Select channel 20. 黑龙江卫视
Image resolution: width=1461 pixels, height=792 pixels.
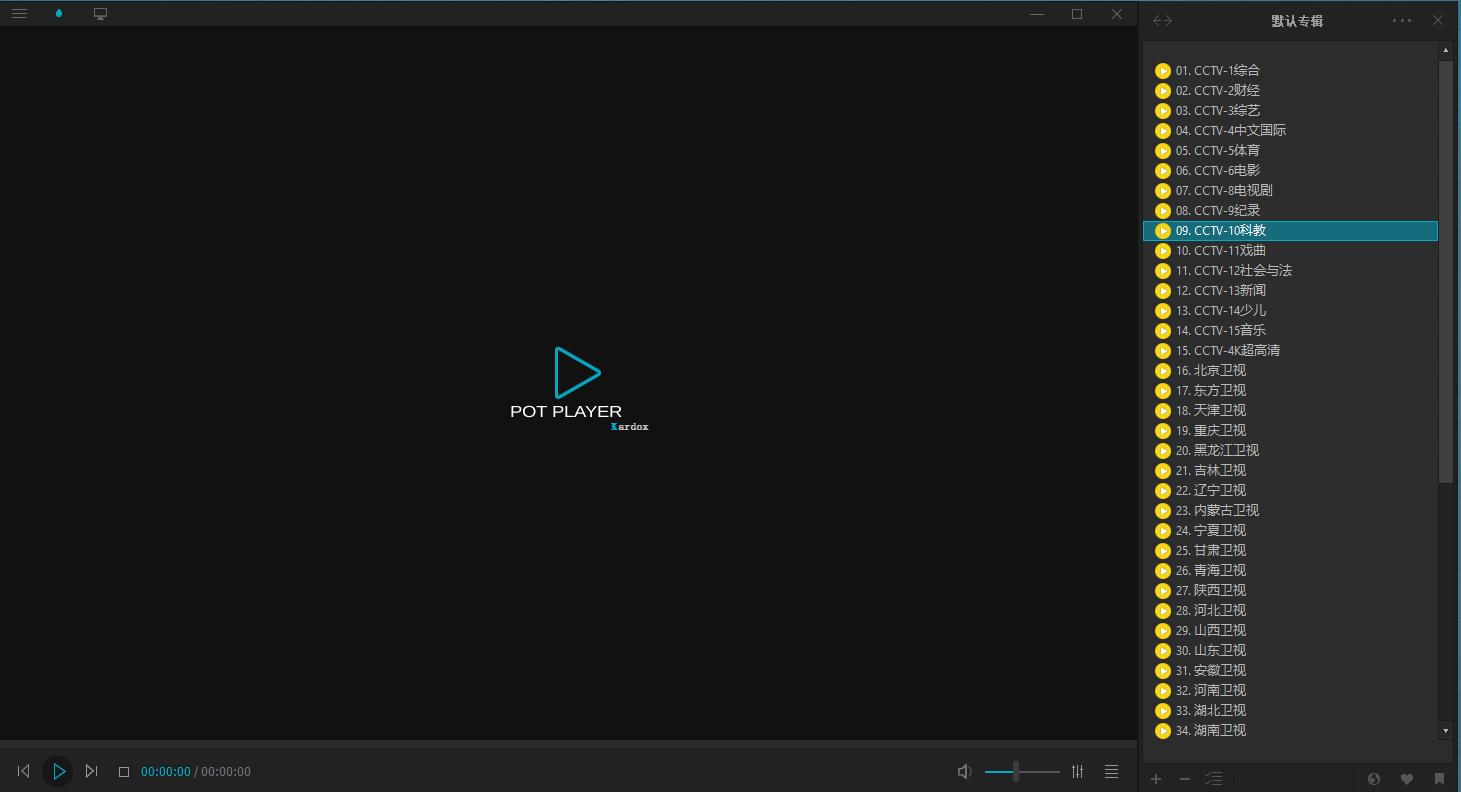pyautogui.click(x=1290, y=450)
